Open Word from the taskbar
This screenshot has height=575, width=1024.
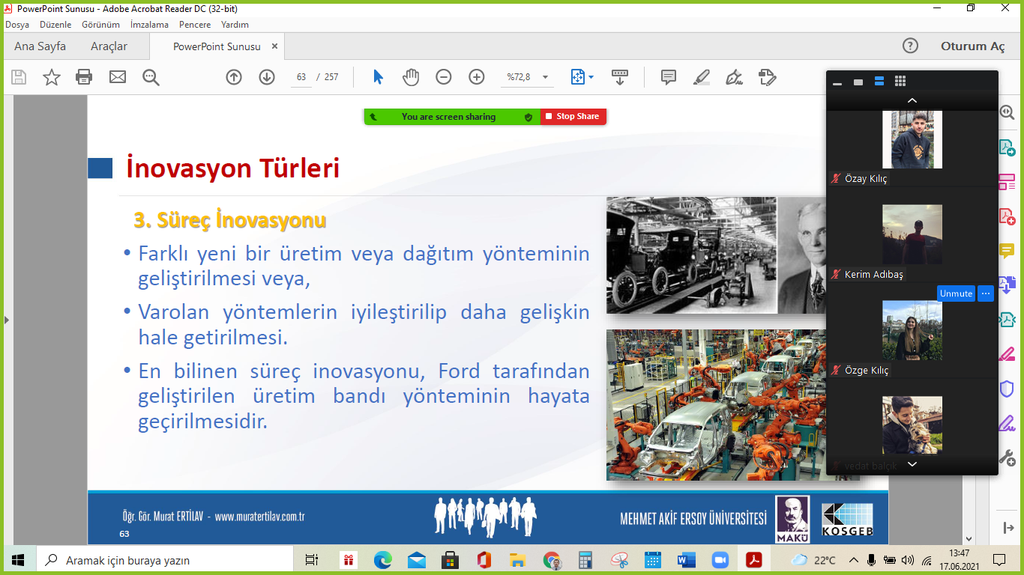[686, 560]
